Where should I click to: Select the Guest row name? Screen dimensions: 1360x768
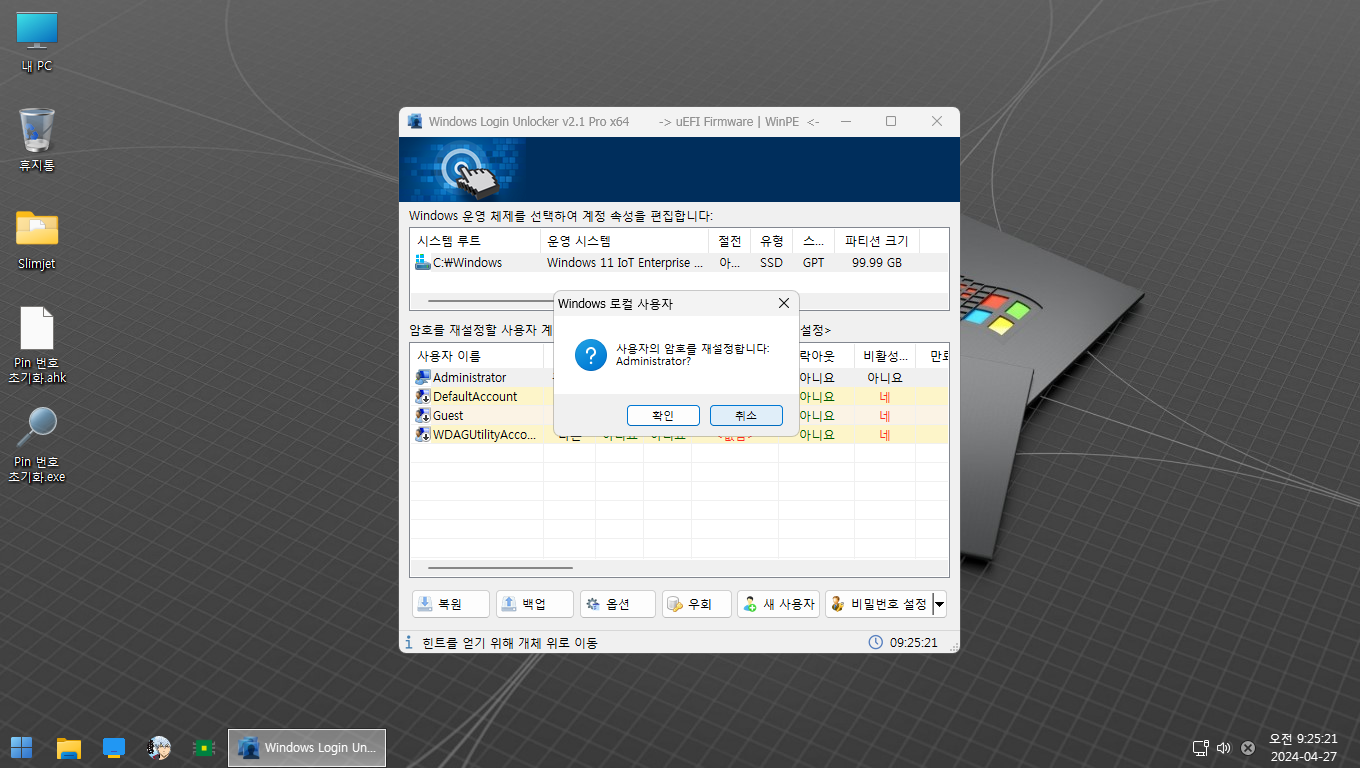pyautogui.click(x=448, y=415)
